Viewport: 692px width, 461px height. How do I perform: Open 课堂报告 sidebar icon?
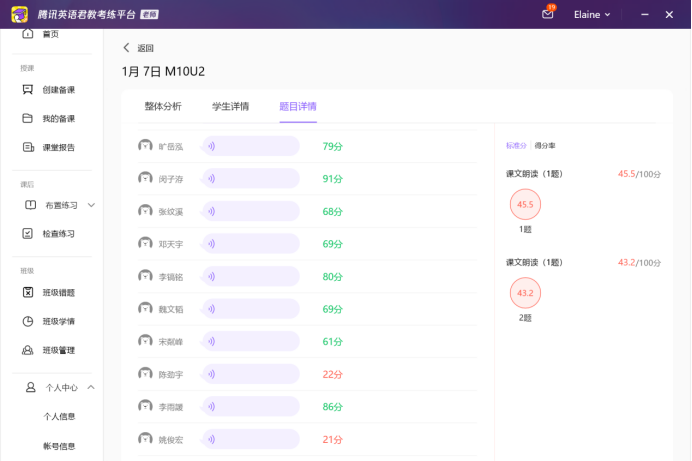pos(28,147)
